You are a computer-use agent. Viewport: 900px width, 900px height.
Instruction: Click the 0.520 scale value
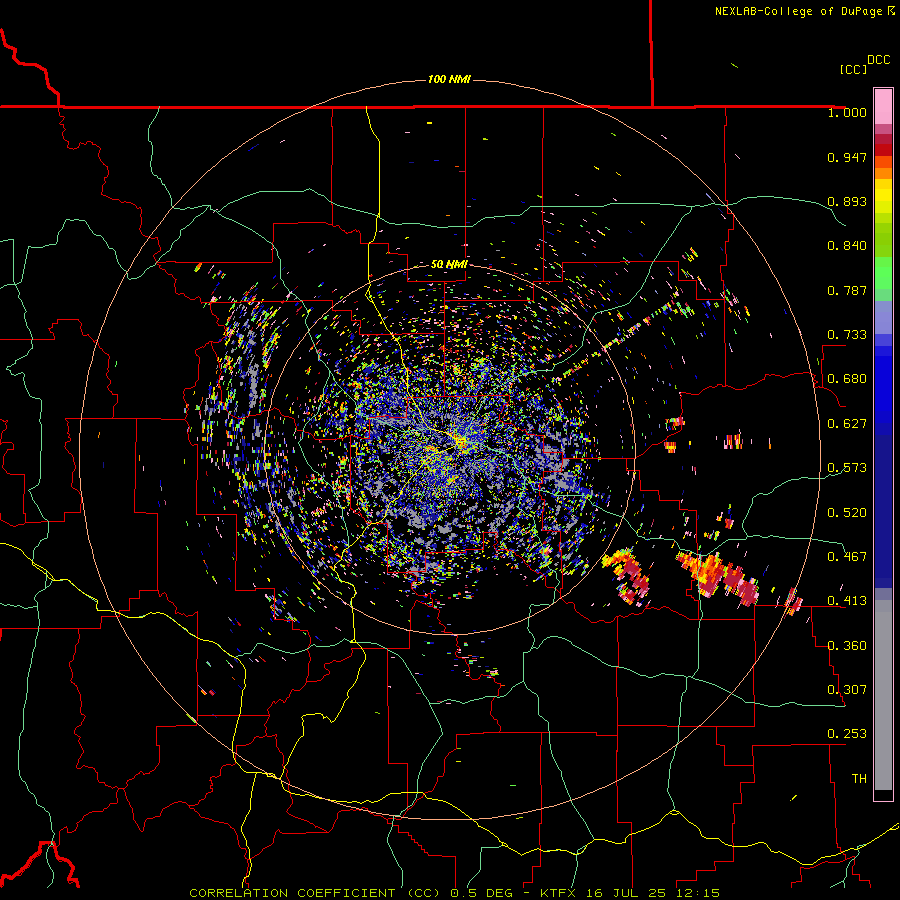pos(847,513)
